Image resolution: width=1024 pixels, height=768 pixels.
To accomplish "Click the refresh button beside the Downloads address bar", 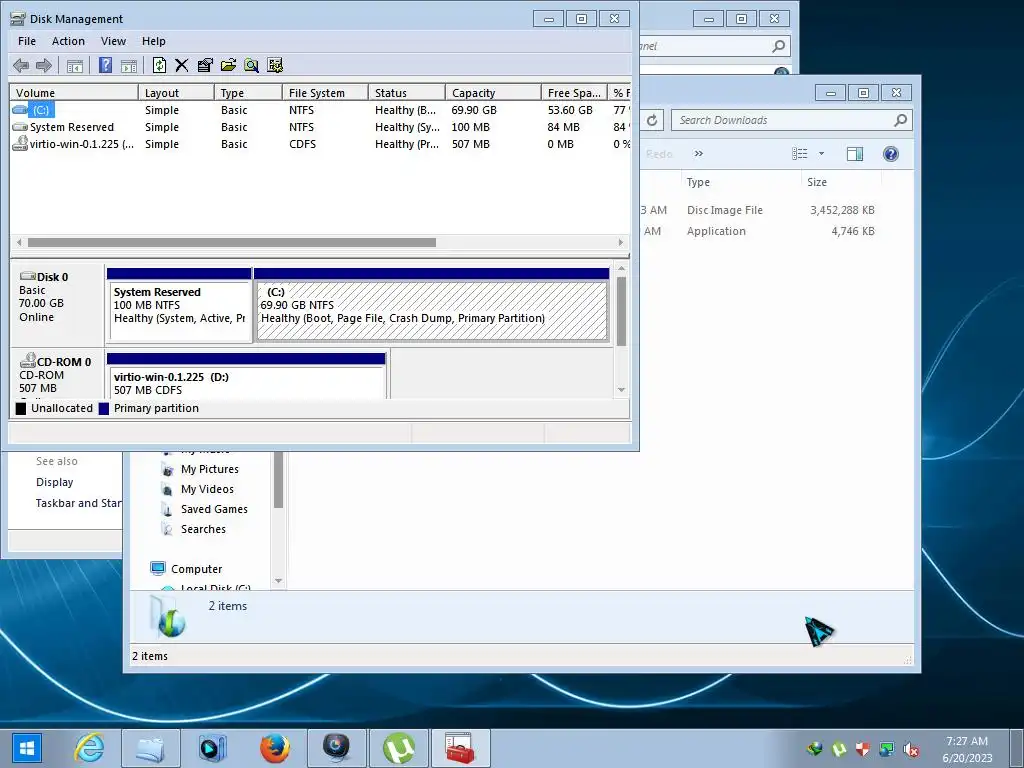I will point(652,120).
